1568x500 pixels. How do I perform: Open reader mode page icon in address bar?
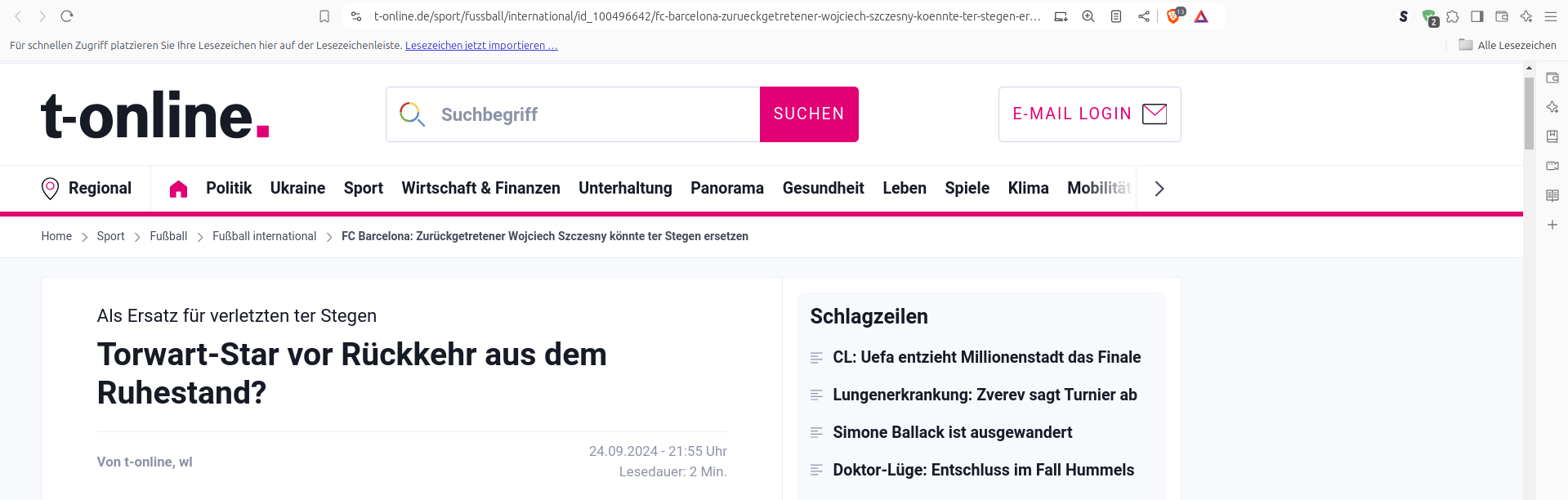[x=1116, y=16]
